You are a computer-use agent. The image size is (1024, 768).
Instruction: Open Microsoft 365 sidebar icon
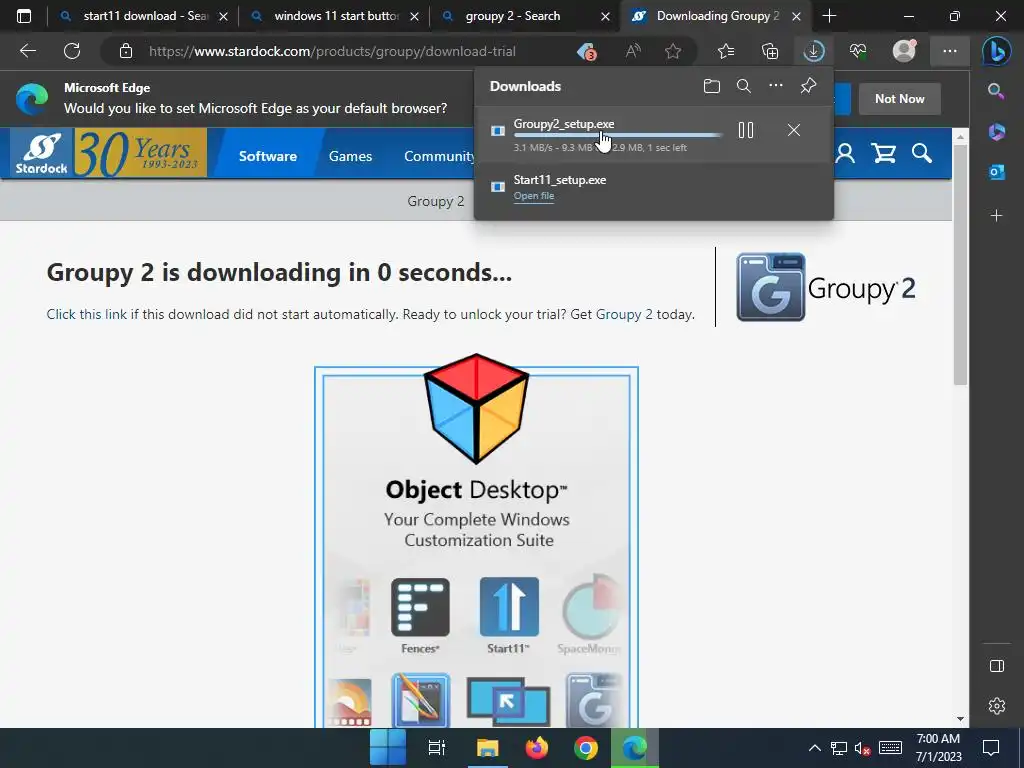click(x=997, y=131)
